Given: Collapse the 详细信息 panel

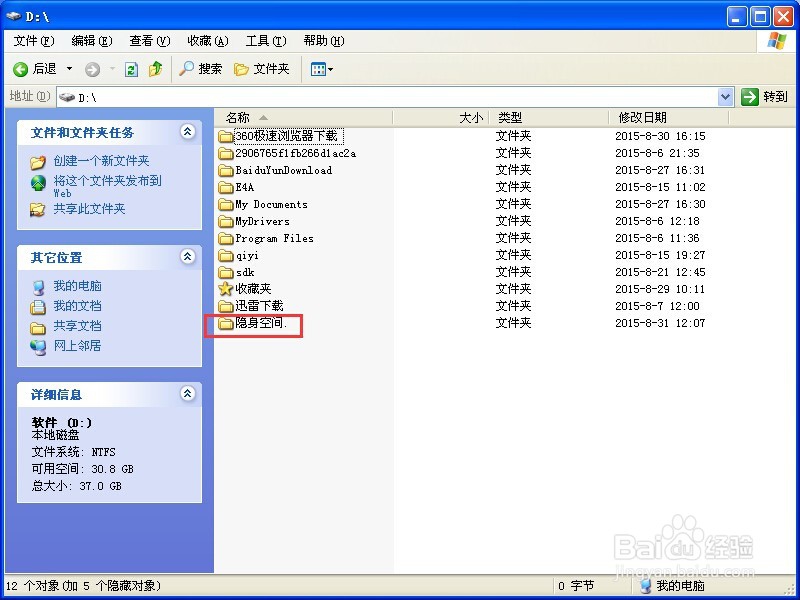Looking at the screenshot, I should coord(188,393).
